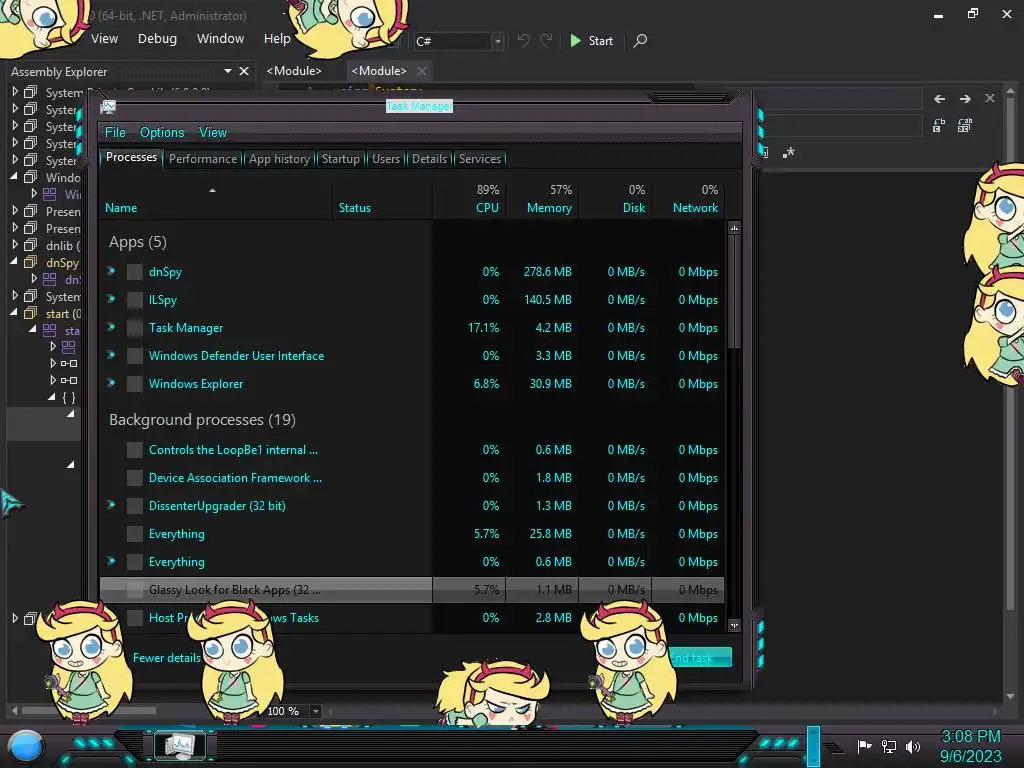1024x768 pixels.
Task: Open the dnSpy Help menu
Action: click(x=277, y=39)
